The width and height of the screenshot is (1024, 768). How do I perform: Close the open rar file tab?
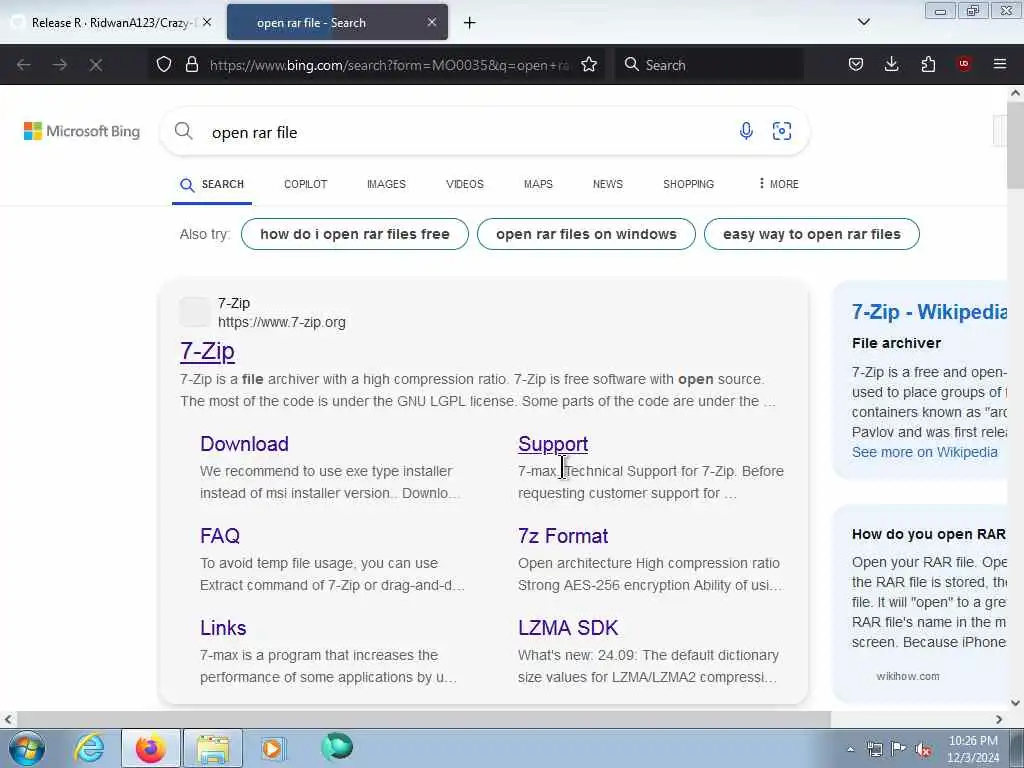coord(432,22)
